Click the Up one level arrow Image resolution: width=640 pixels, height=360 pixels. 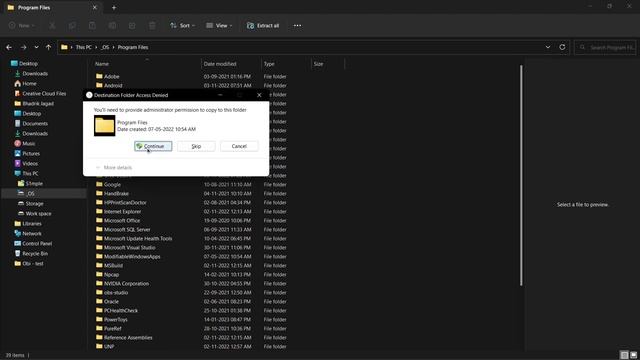(x=49, y=47)
